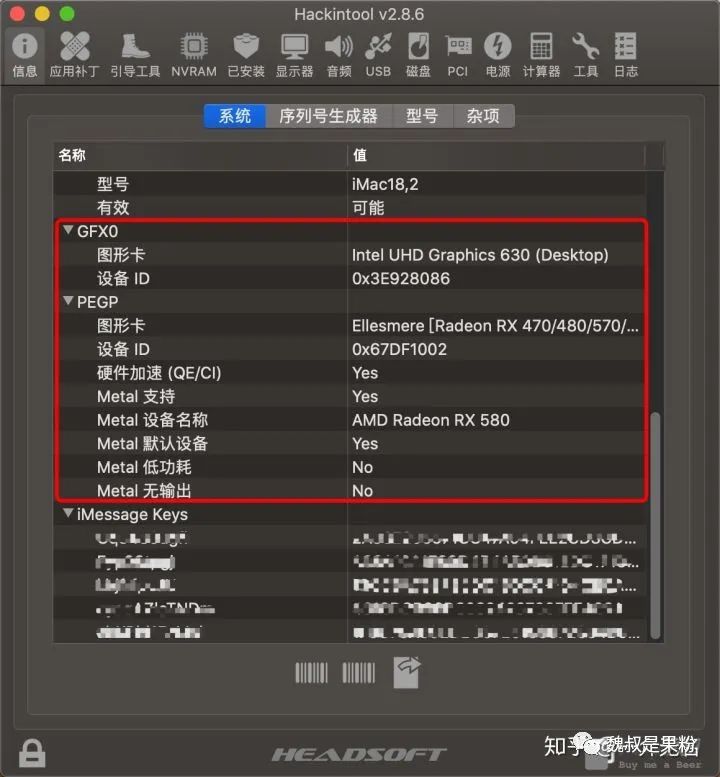Open the 应用补丁 (Patch) tool
This screenshot has width=720, height=777.
click(x=74, y=55)
